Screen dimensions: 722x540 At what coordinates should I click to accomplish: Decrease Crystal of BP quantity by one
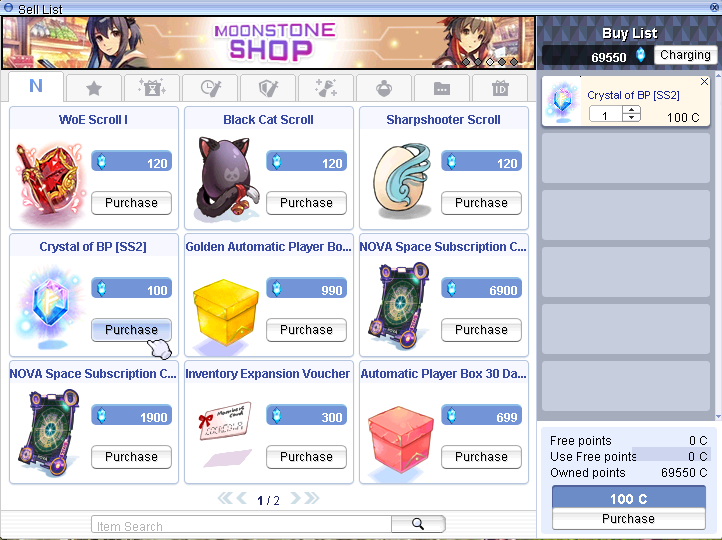click(x=631, y=117)
